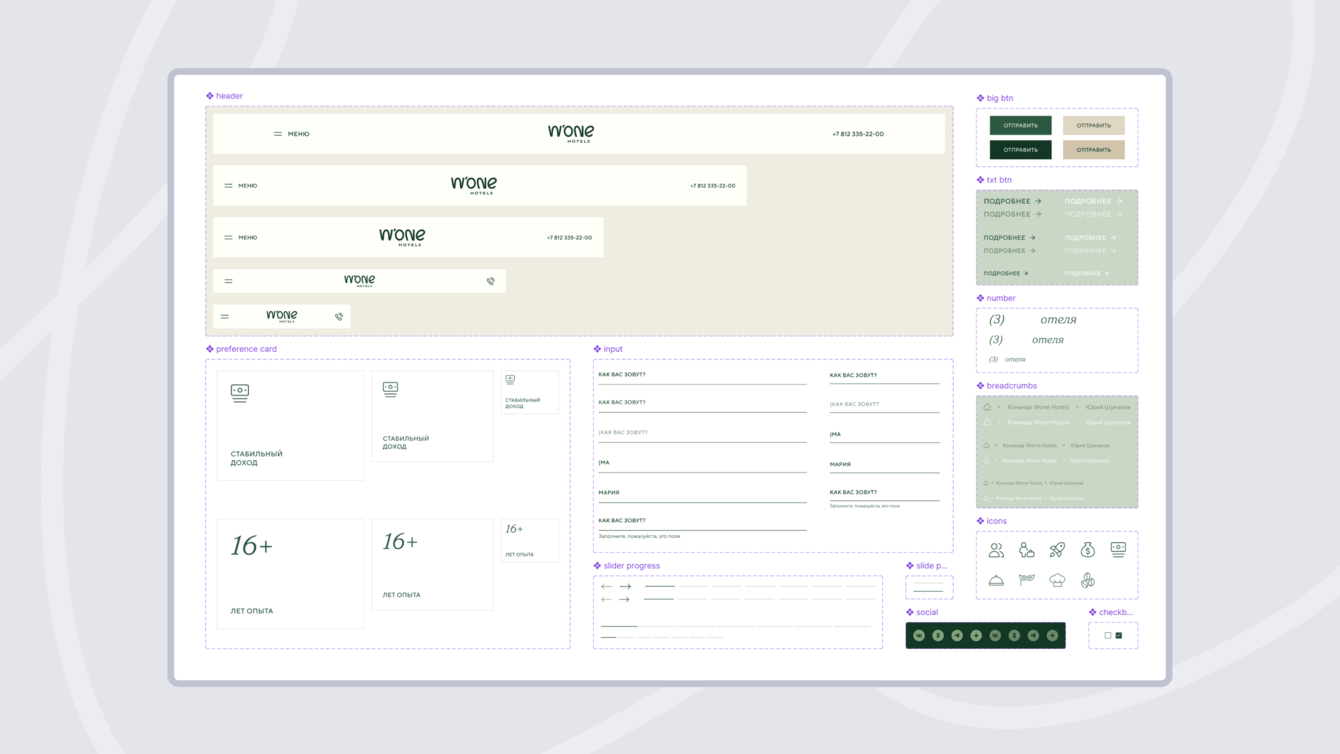1340x754 pixels.
Task: Click the top-left dark green ОТПРАВИТЬ button
Action: [1020, 125]
